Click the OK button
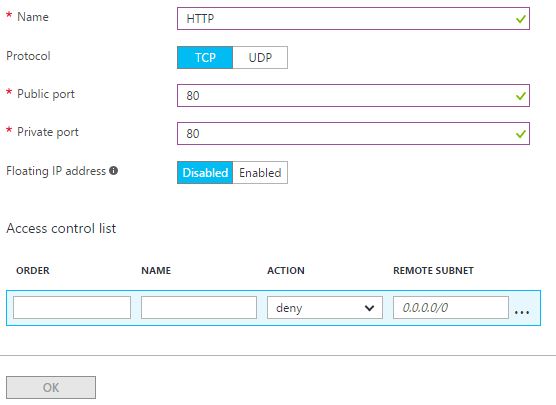This screenshot has height=405, width=556. coord(51,387)
